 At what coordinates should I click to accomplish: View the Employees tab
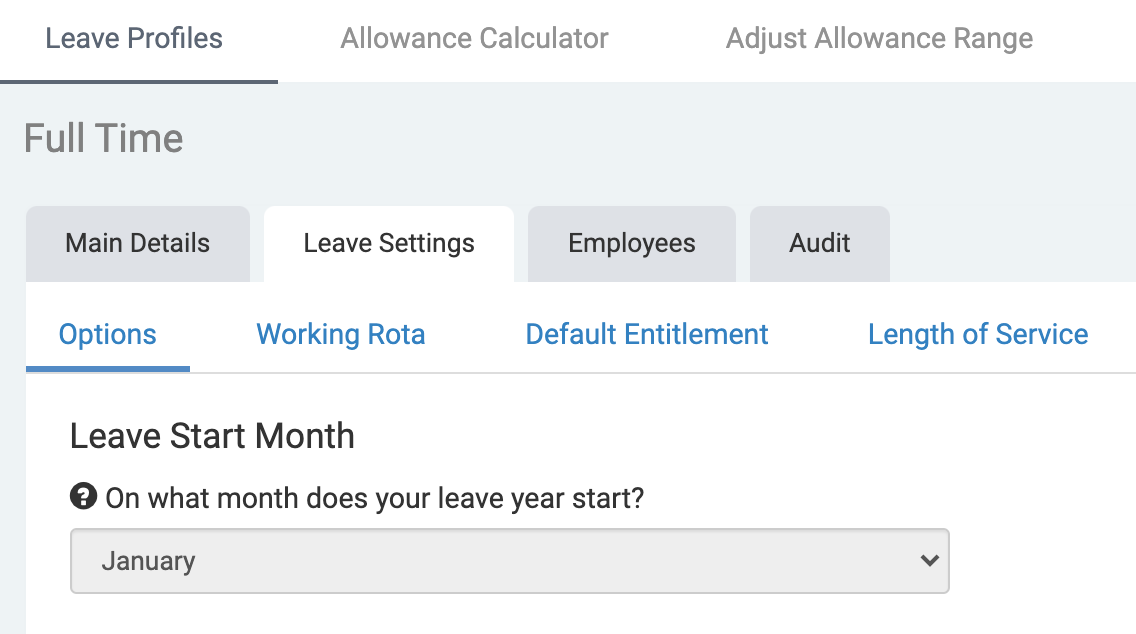pos(631,243)
